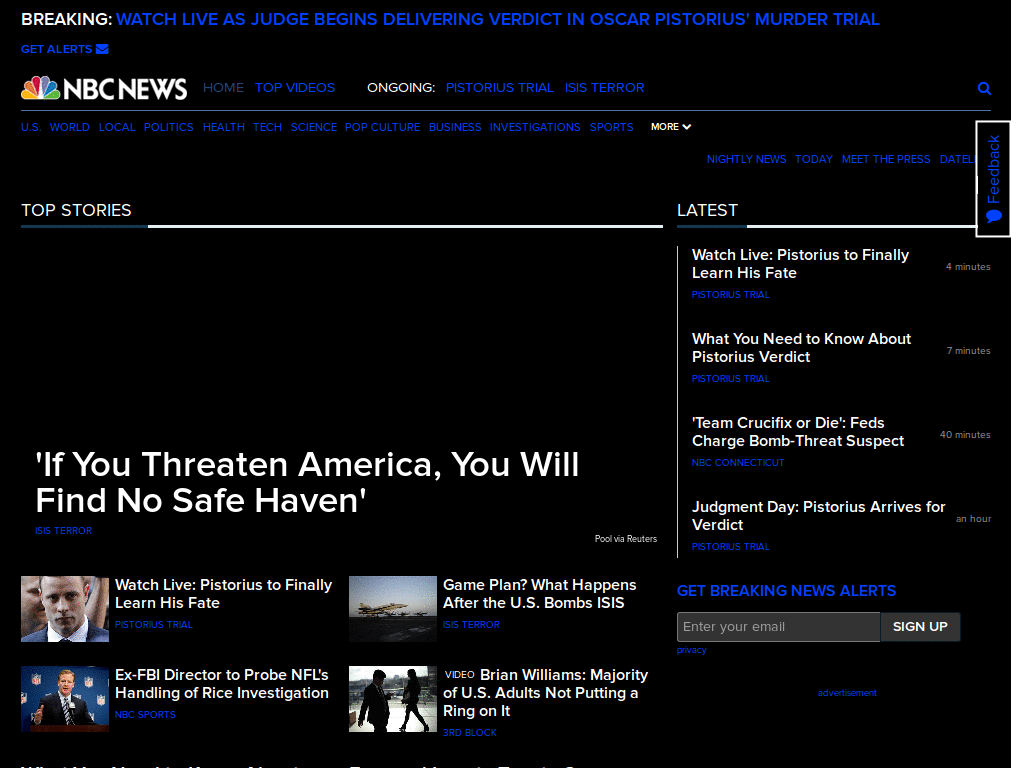Click GET ALERTS link
Image resolution: width=1024 pixels, height=768 pixels.
click(57, 49)
